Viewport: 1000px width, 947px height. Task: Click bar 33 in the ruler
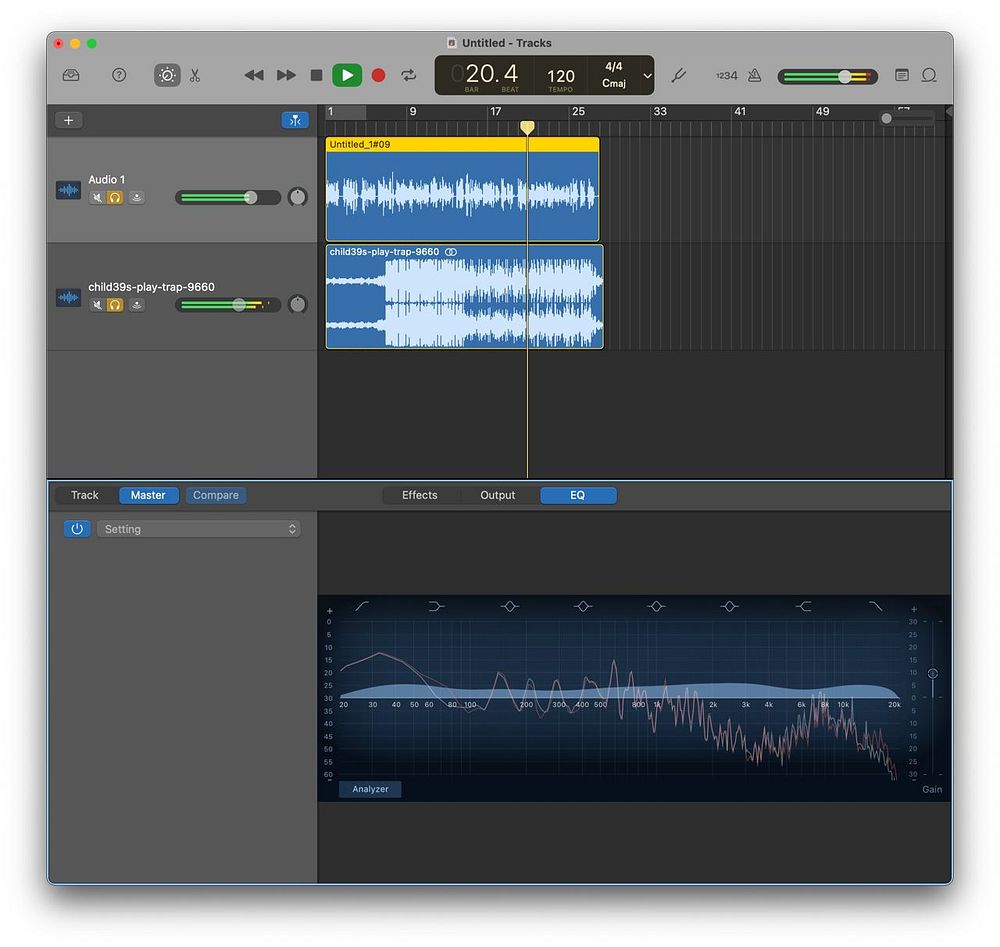coord(660,112)
